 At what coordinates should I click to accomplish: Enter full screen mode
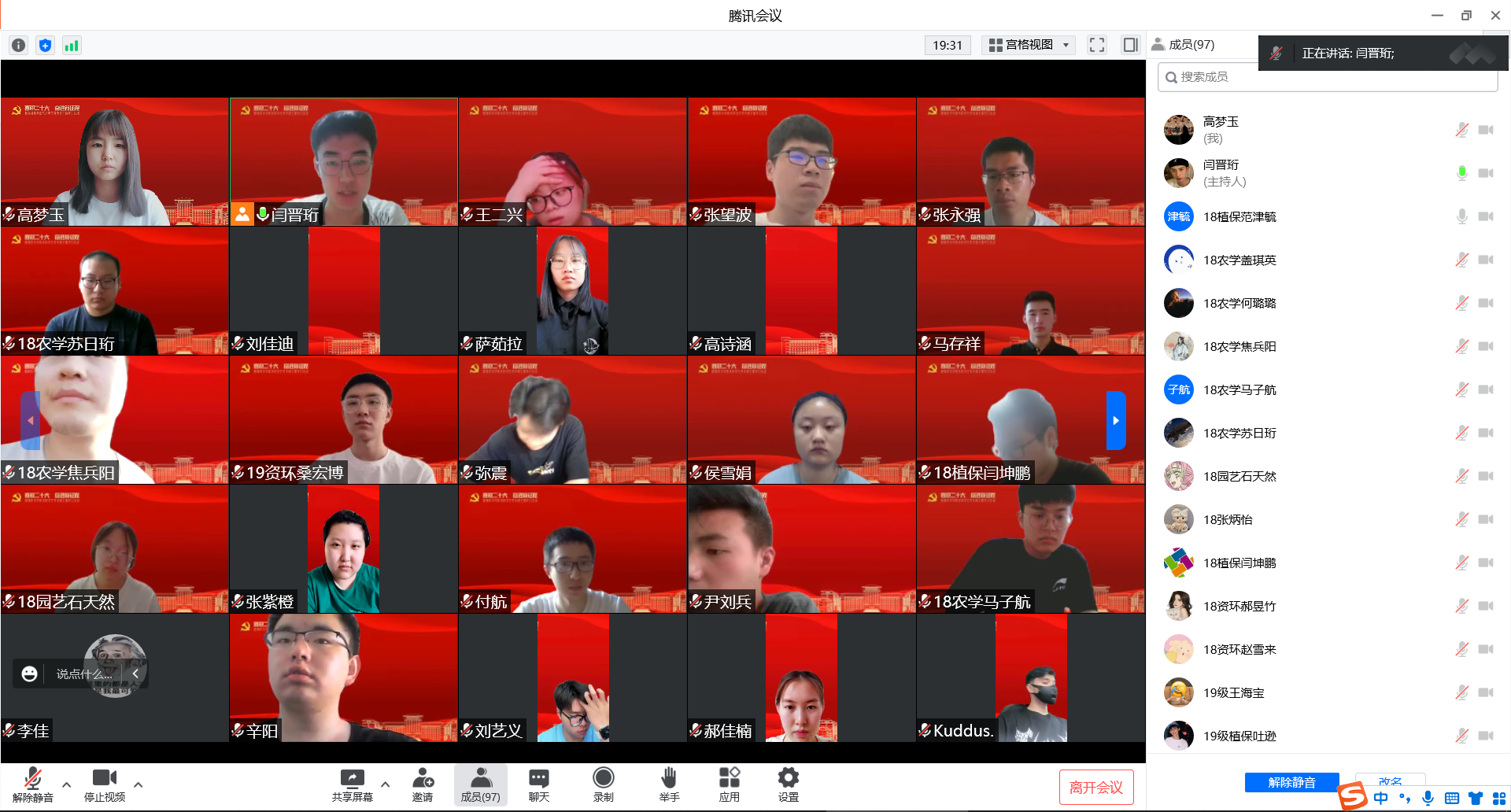(1096, 45)
